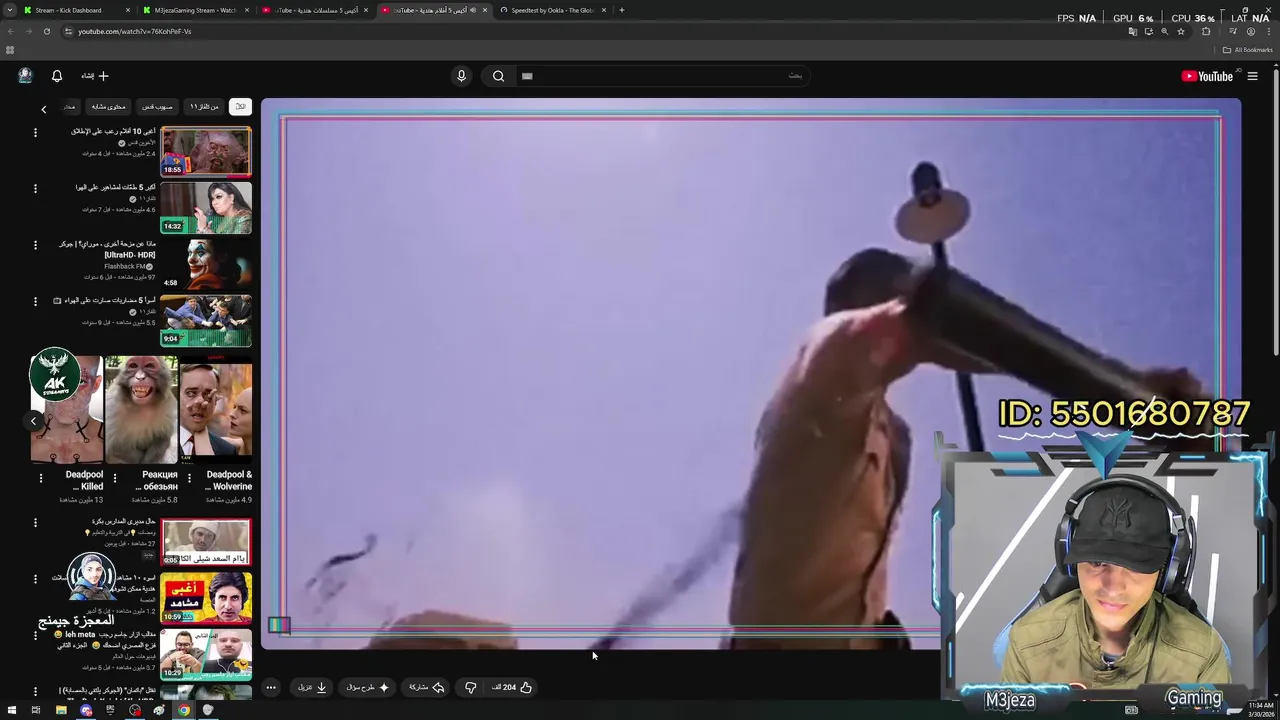Close the 'Speedtest by Ookla' tab
Viewport: 1280px width, 720px height.
coord(604,10)
